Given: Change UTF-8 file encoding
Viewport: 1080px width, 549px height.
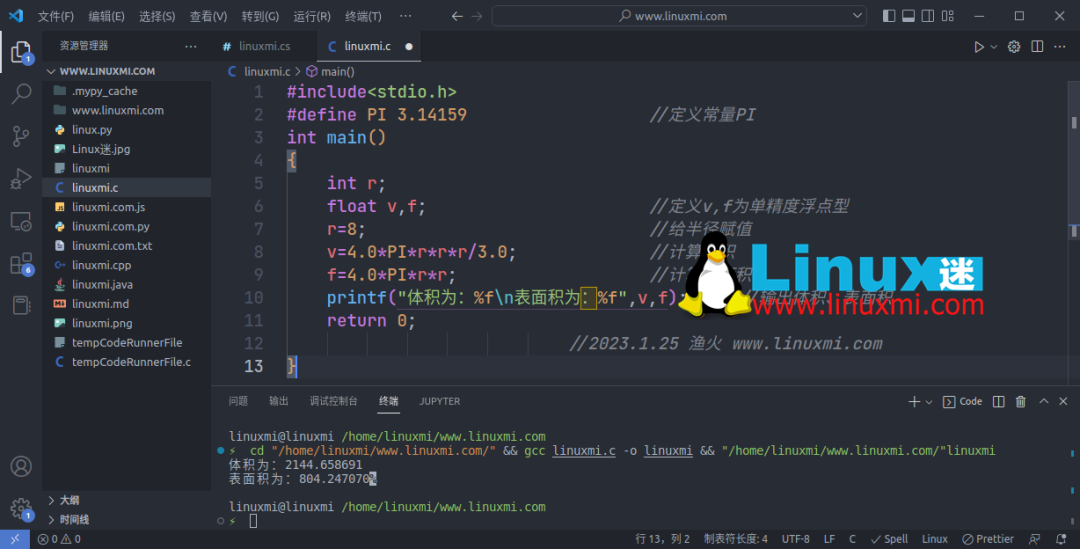Looking at the screenshot, I should pos(796,539).
